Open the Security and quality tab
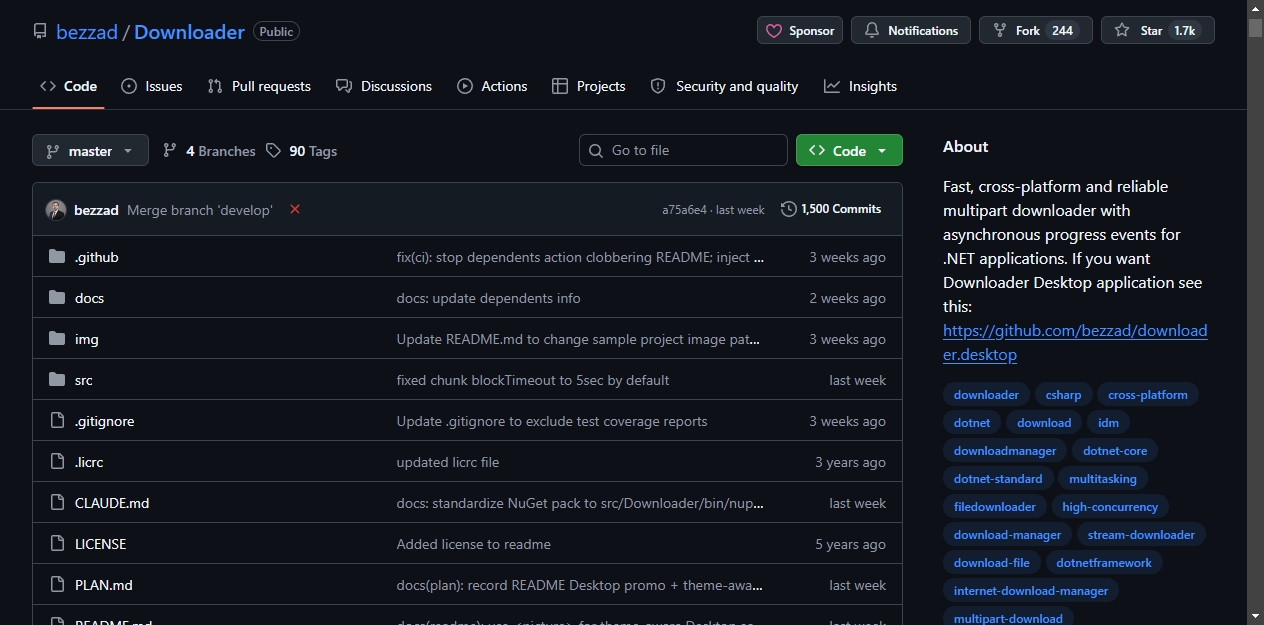This screenshot has width=1264, height=625. 725,86
